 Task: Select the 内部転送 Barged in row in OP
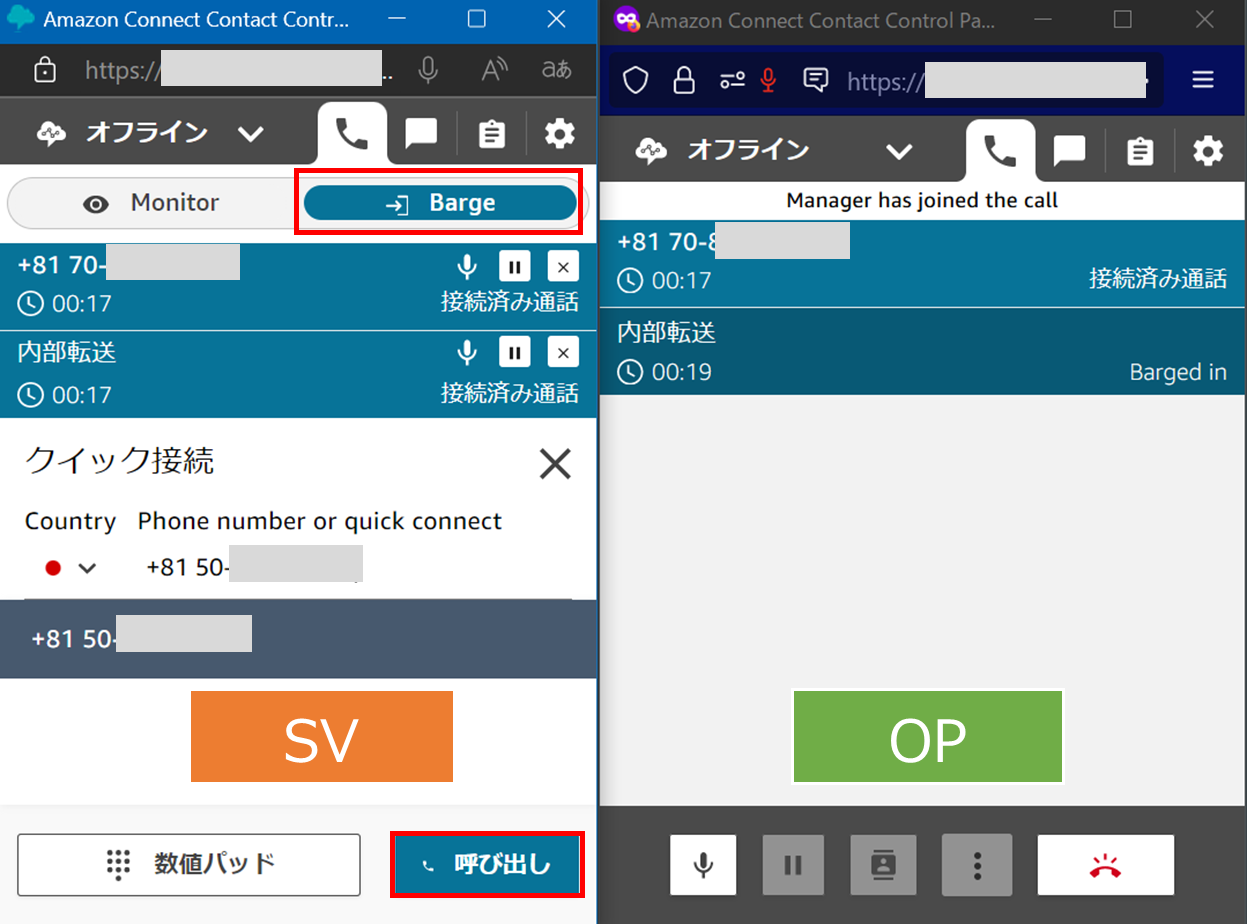[x=922, y=352]
